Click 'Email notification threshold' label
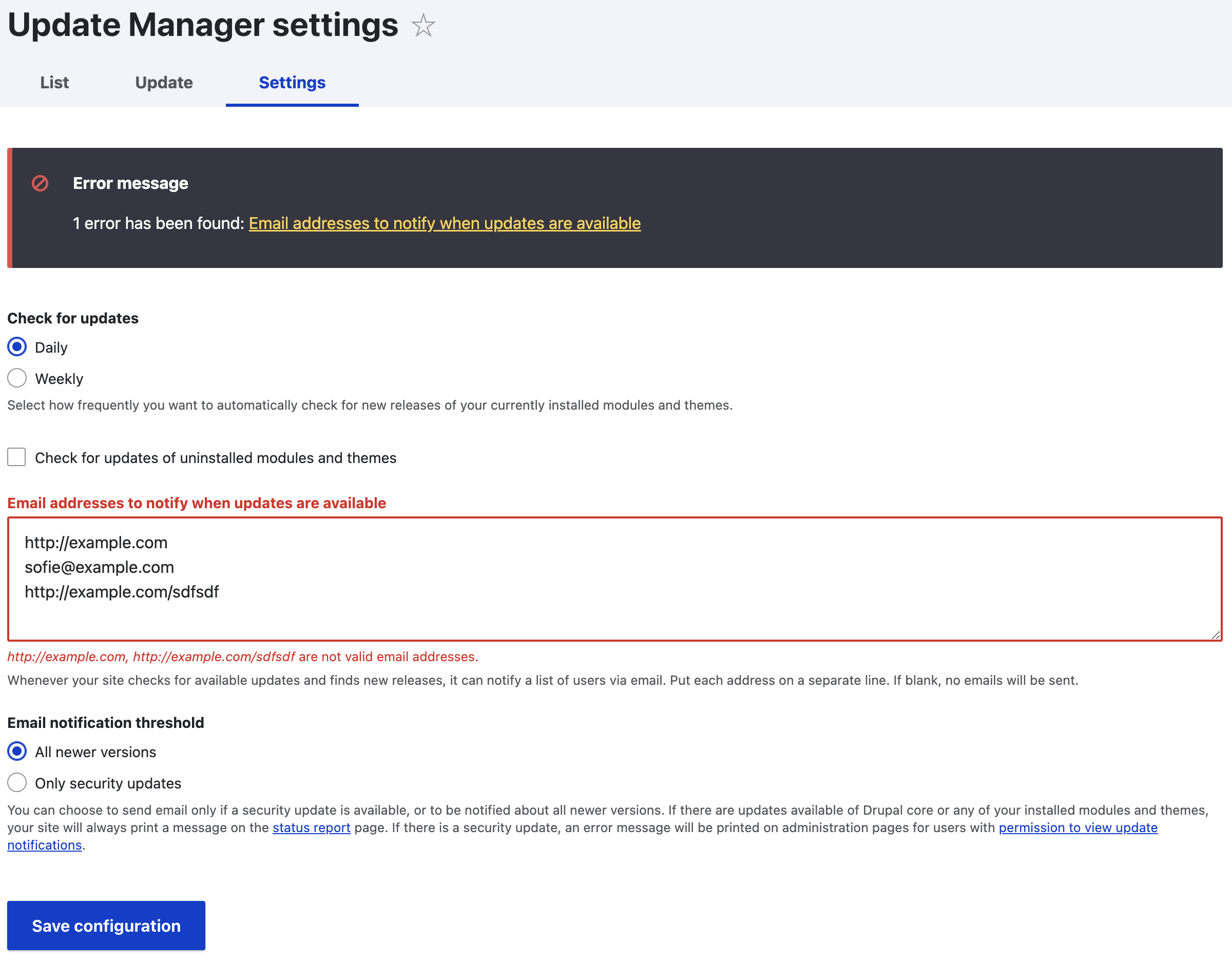This screenshot has width=1232, height=962. click(105, 723)
